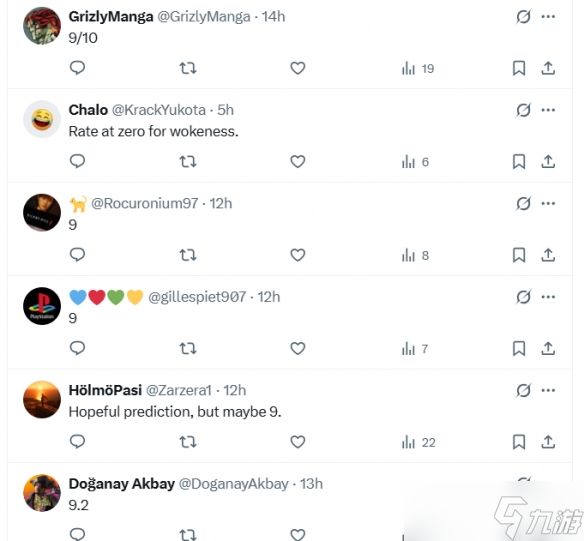
Task: Open @KrackYukota profile handle link
Action: pos(159,110)
